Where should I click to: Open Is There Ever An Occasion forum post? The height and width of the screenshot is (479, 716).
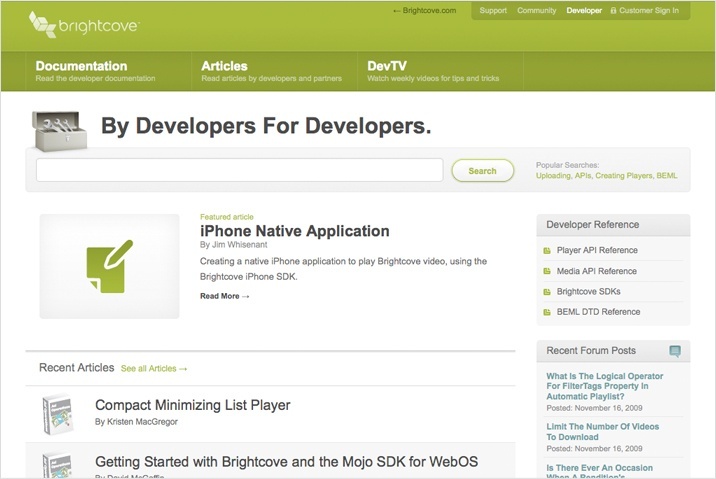coord(600,471)
